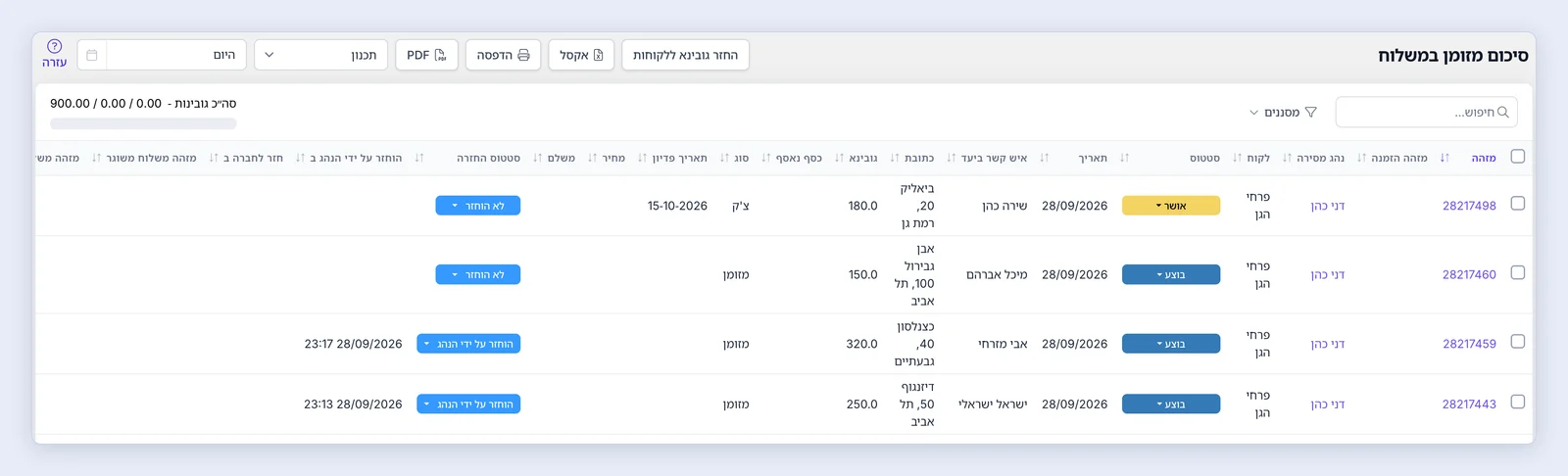
Task: Open the calendar icon in the date field
Action: coord(92,55)
